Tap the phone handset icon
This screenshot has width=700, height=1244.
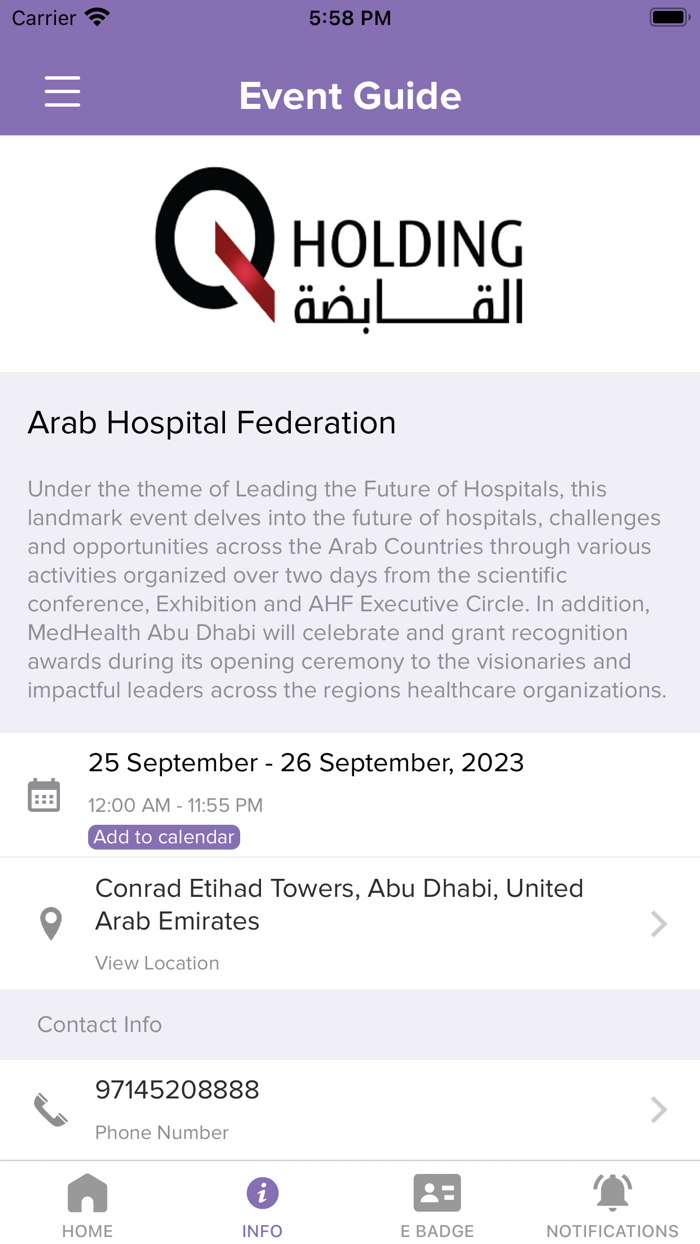(51, 1109)
